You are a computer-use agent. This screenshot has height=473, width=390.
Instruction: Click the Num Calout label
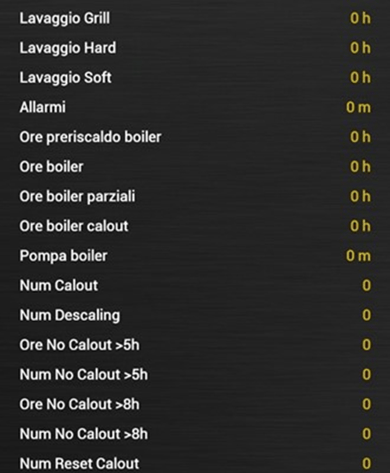[59, 285]
